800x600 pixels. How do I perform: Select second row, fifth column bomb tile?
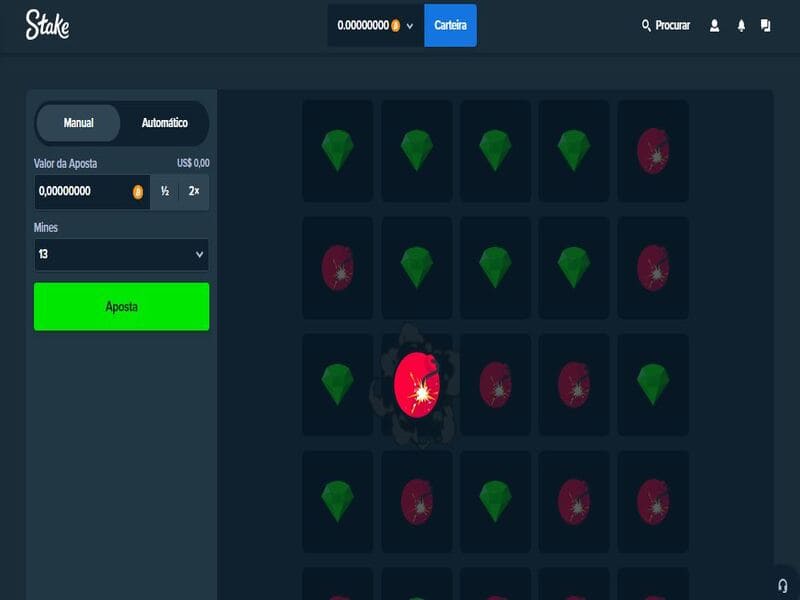(653, 268)
